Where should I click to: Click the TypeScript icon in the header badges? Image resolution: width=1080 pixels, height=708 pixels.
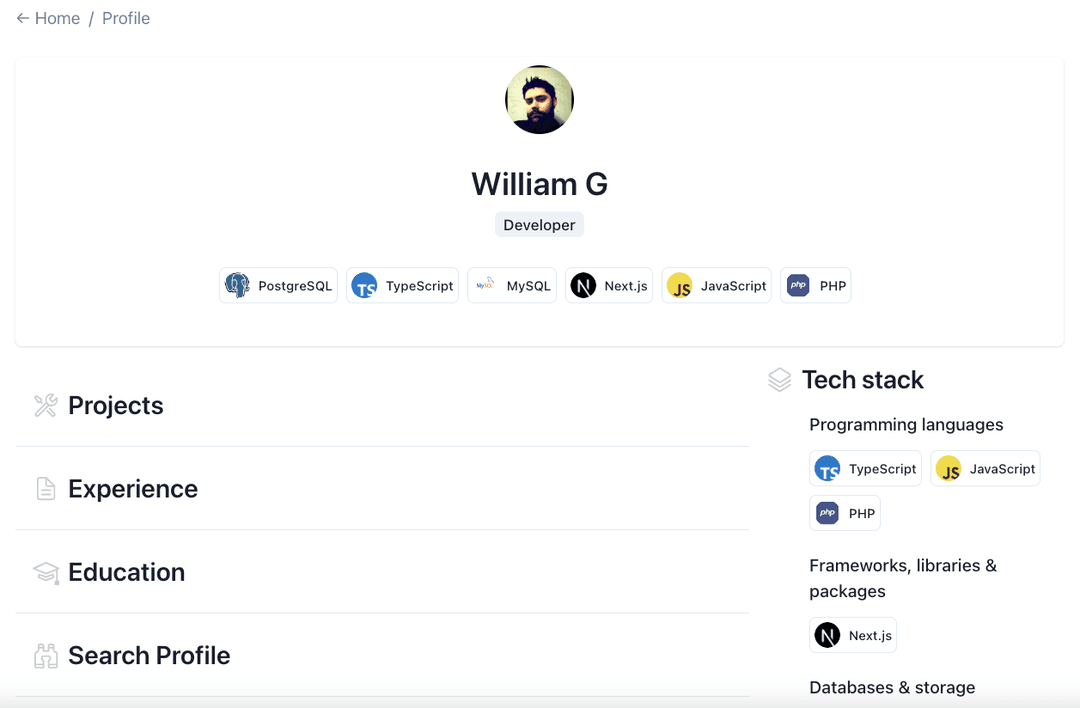coord(364,285)
